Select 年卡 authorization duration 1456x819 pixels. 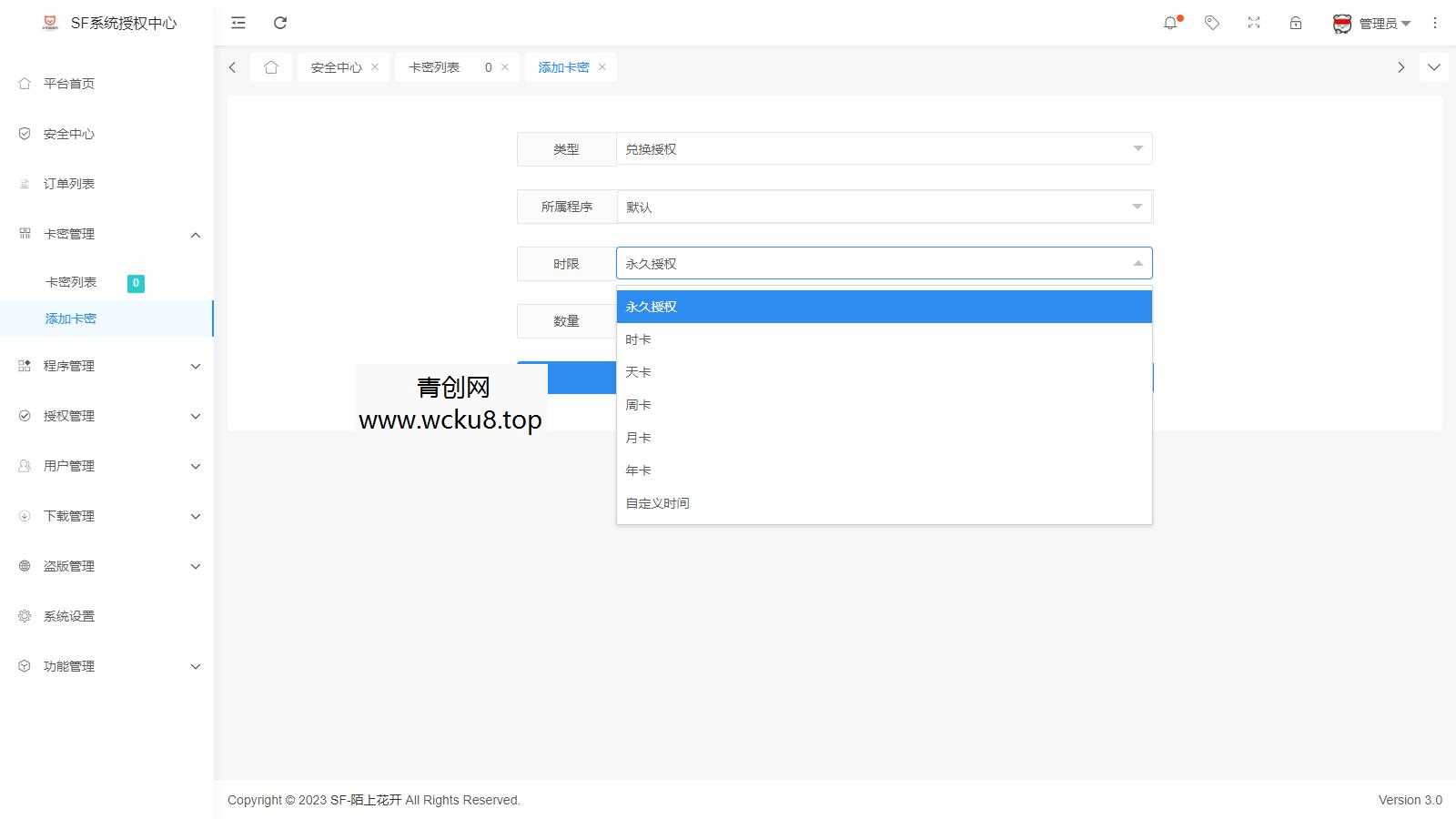[638, 470]
